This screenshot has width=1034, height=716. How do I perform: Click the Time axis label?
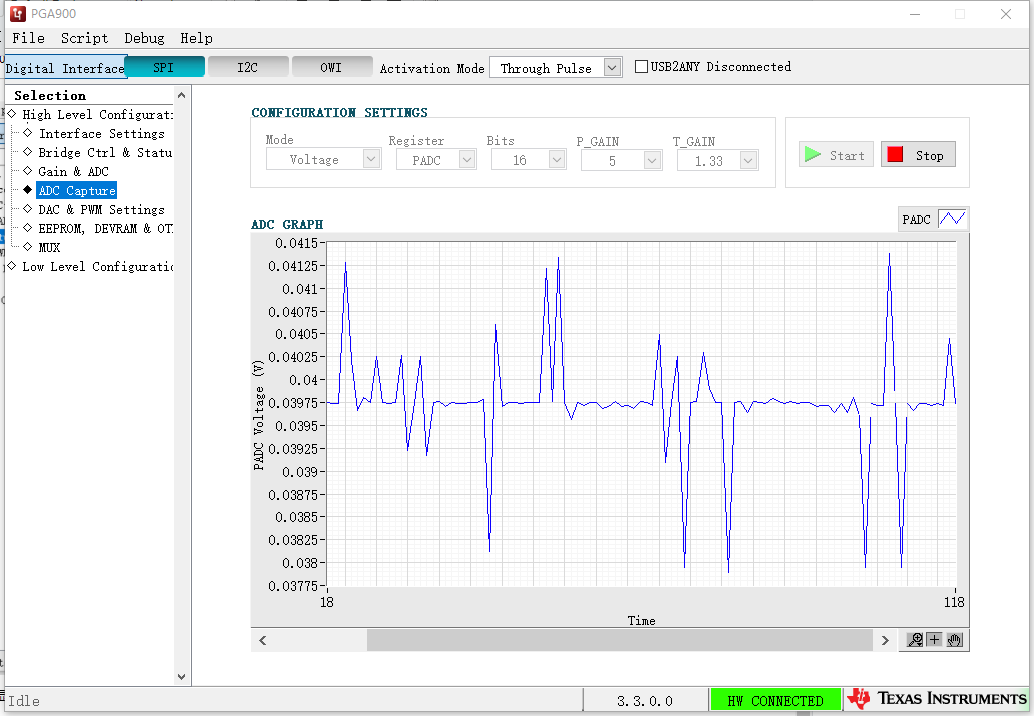tap(642, 620)
